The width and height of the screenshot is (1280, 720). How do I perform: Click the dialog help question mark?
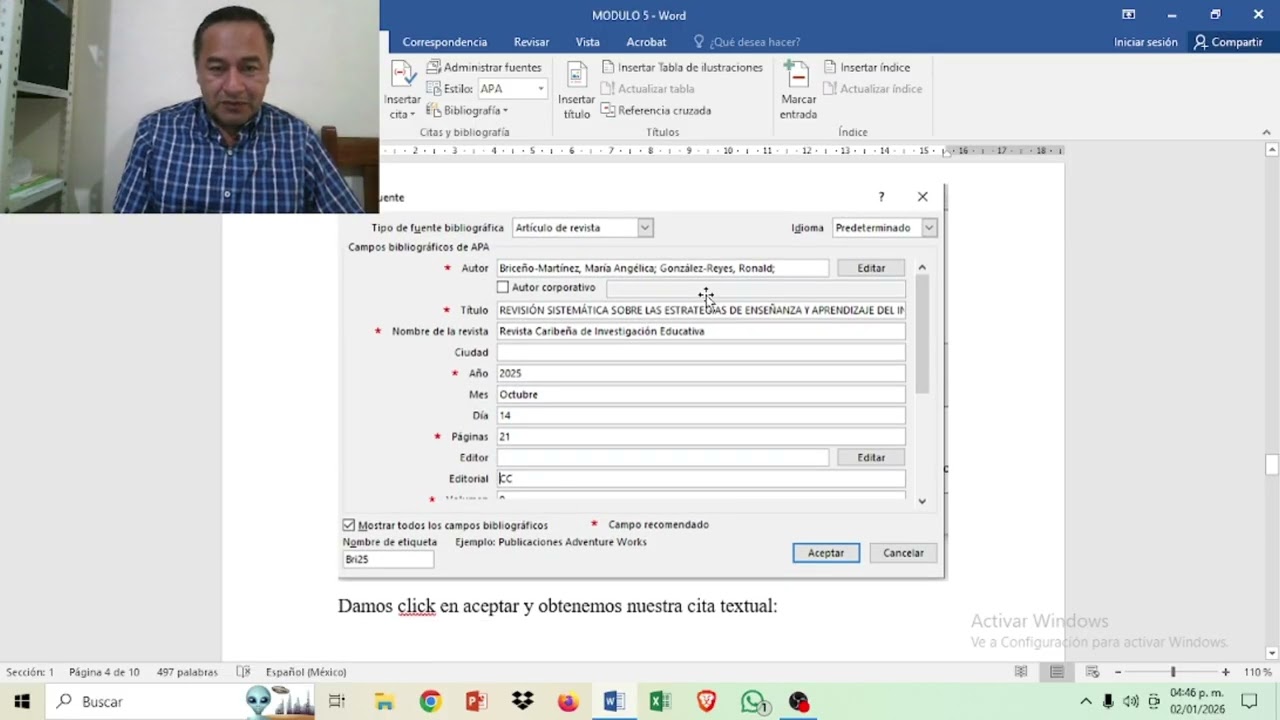[x=881, y=197]
